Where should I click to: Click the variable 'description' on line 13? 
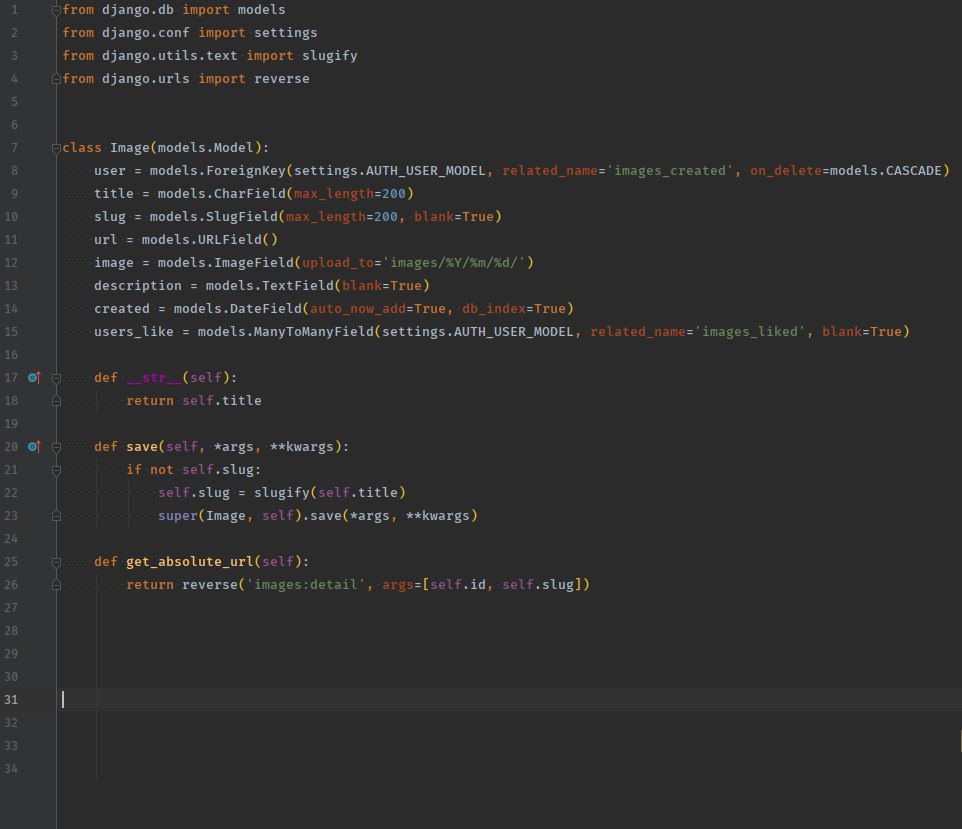point(137,286)
